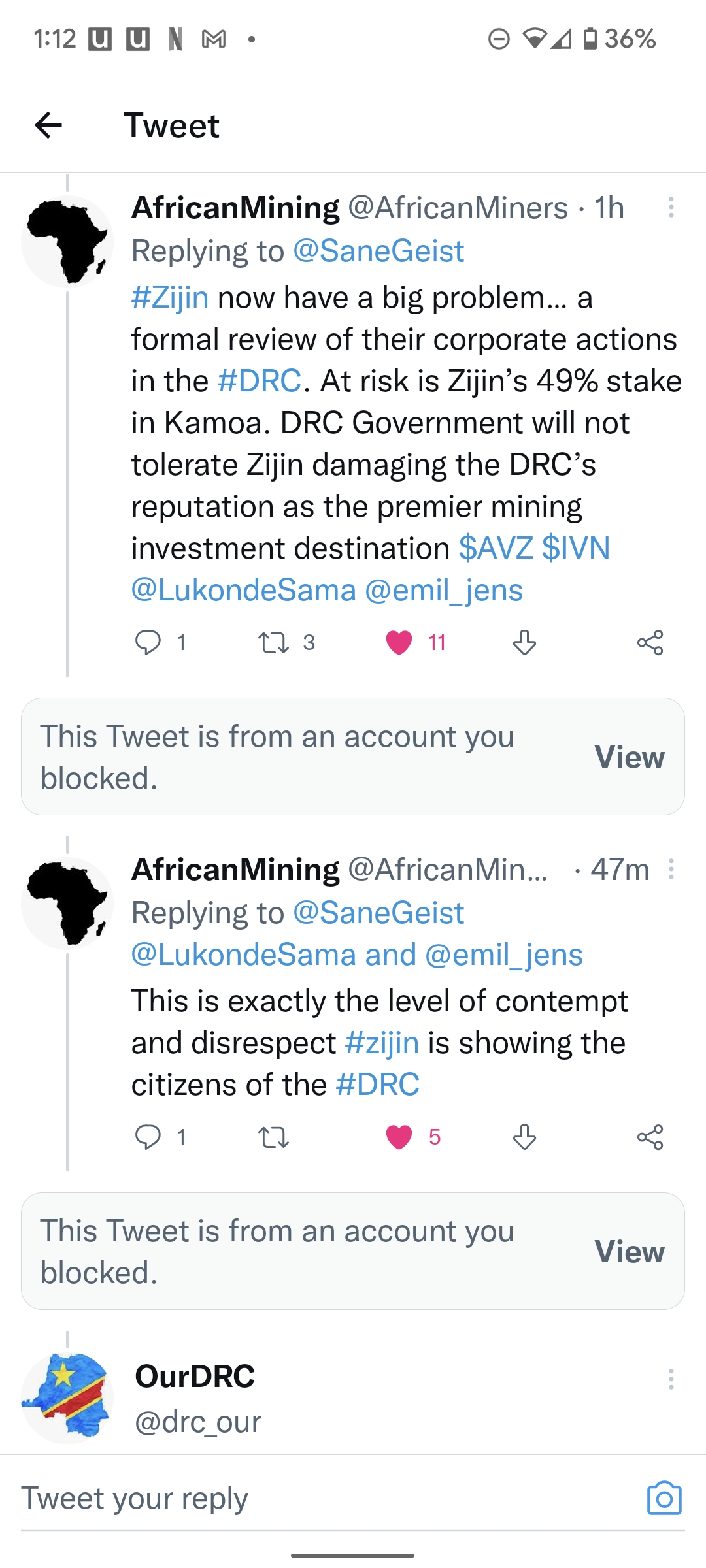Tap the back arrow in Tweet header
The image size is (706, 1568).
point(48,125)
